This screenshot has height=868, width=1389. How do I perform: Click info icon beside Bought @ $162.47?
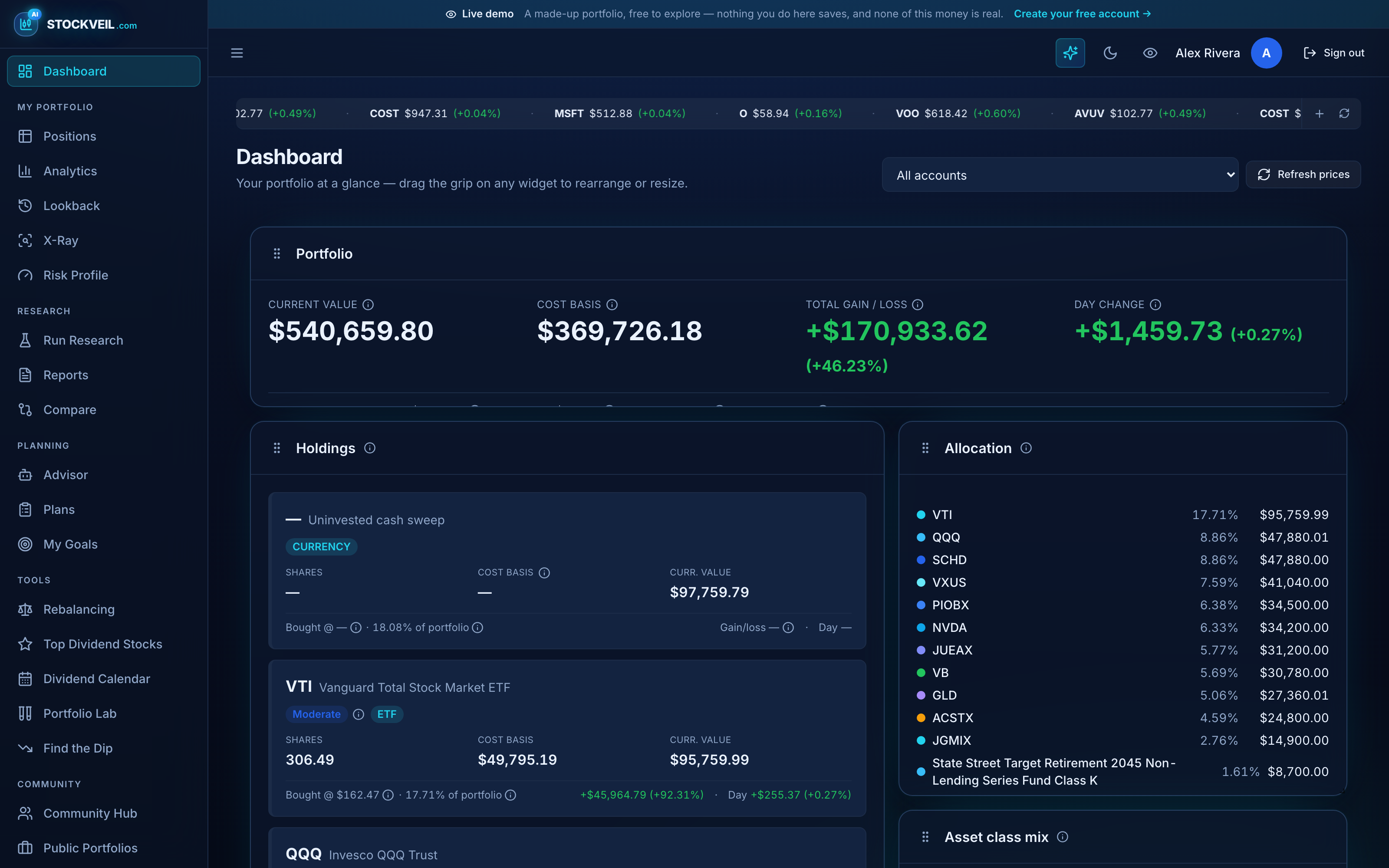tap(388, 795)
